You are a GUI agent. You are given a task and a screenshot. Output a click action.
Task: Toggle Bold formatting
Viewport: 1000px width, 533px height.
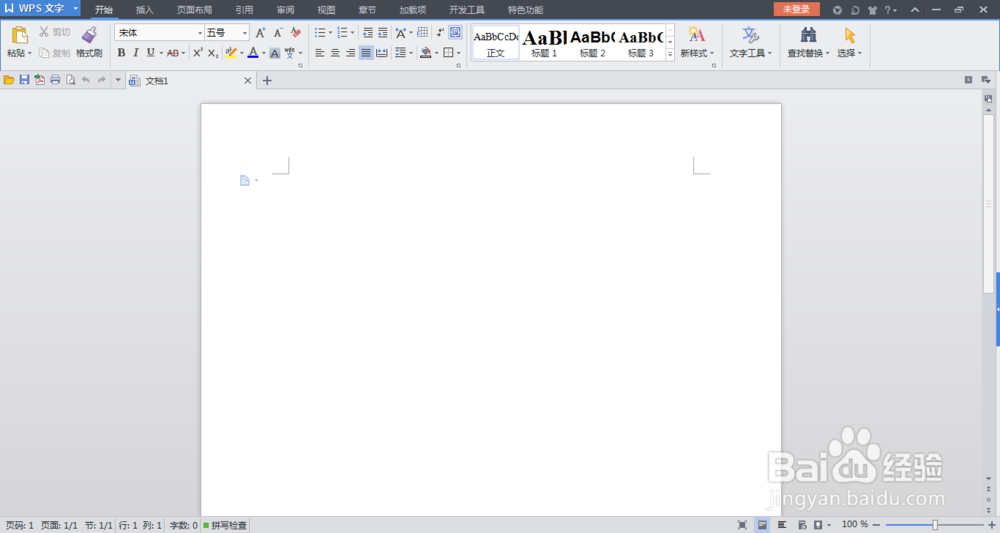tap(121, 53)
